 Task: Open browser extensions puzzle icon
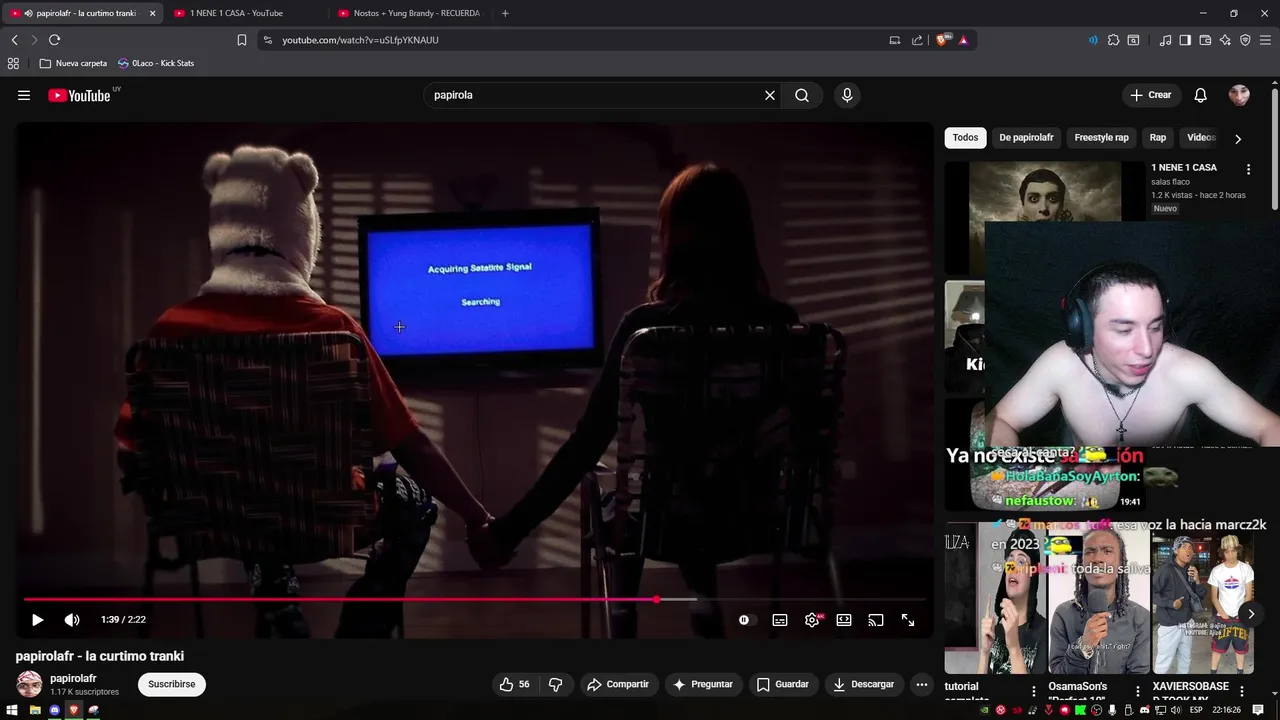tap(1113, 40)
